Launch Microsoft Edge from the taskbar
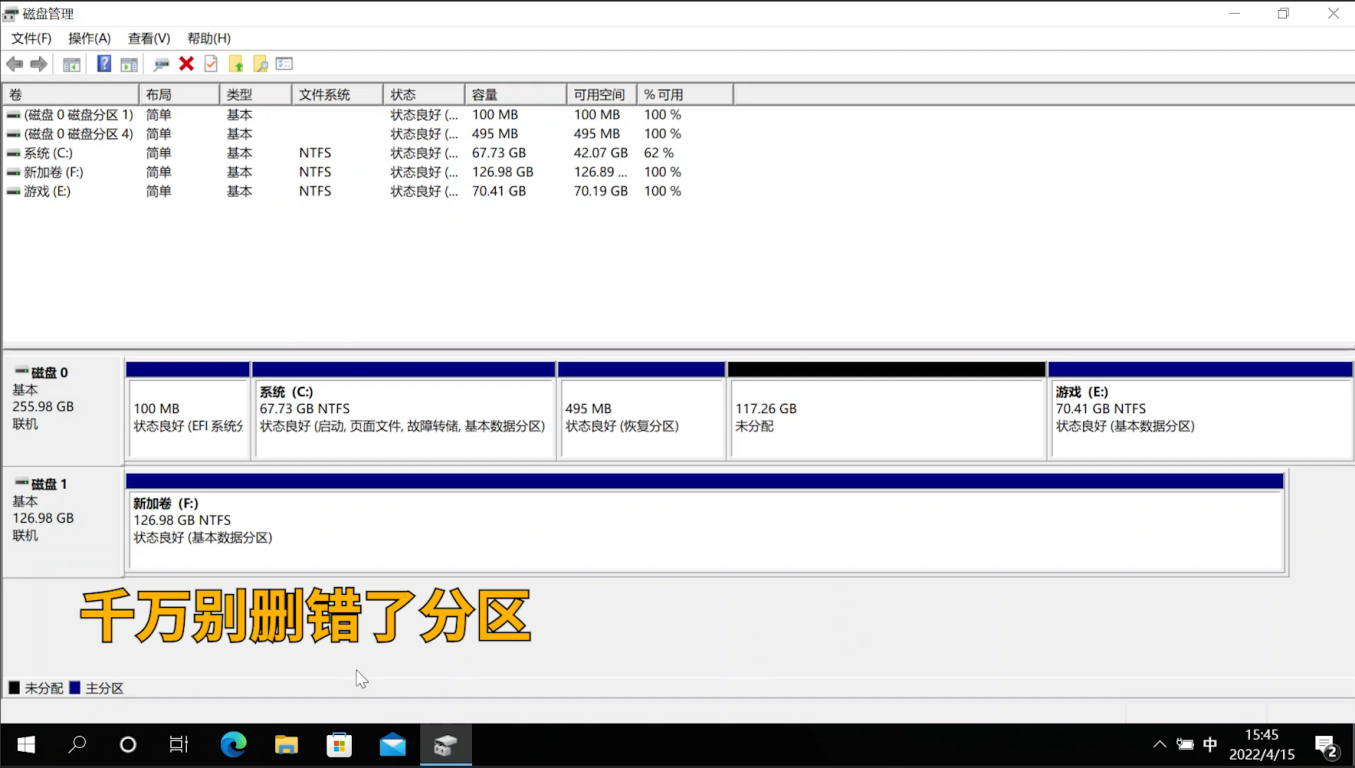 pyautogui.click(x=234, y=745)
